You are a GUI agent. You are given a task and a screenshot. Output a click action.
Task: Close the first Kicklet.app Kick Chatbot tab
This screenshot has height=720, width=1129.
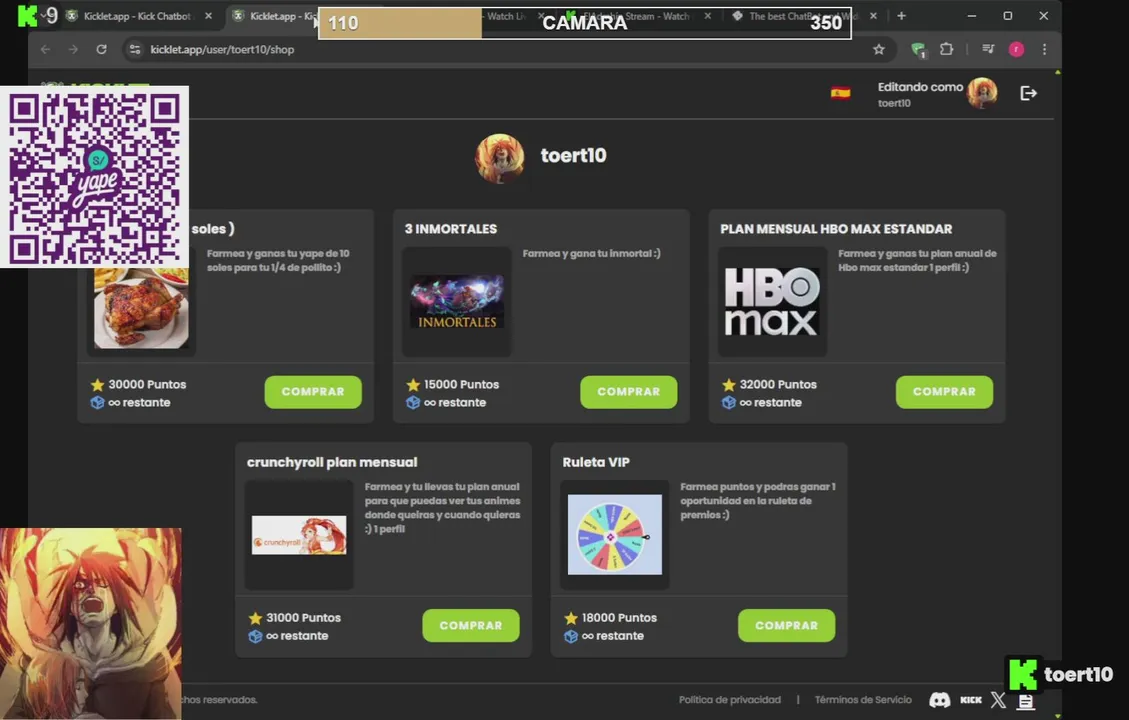(x=208, y=16)
